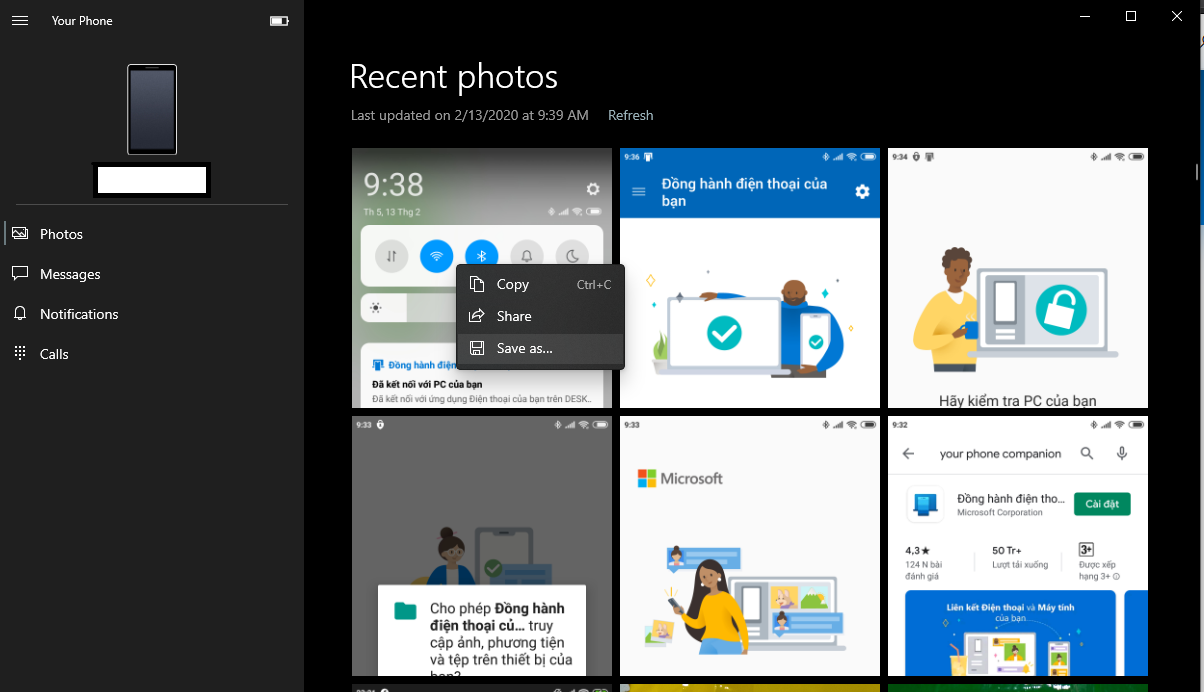Open the hamburger navigation menu
The image size is (1204, 692).
point(19,21)
